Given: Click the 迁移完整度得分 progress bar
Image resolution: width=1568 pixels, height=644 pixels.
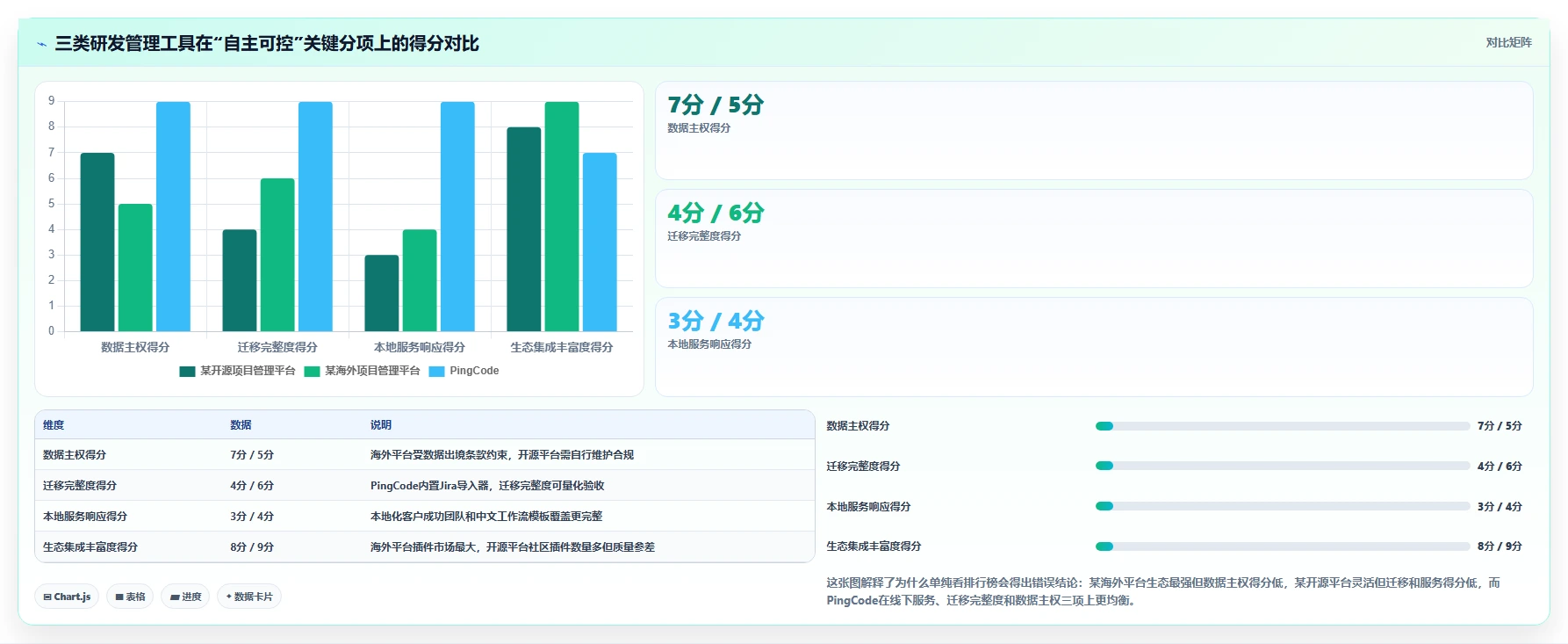Looking at the screenshot, I should point(1283,467).
